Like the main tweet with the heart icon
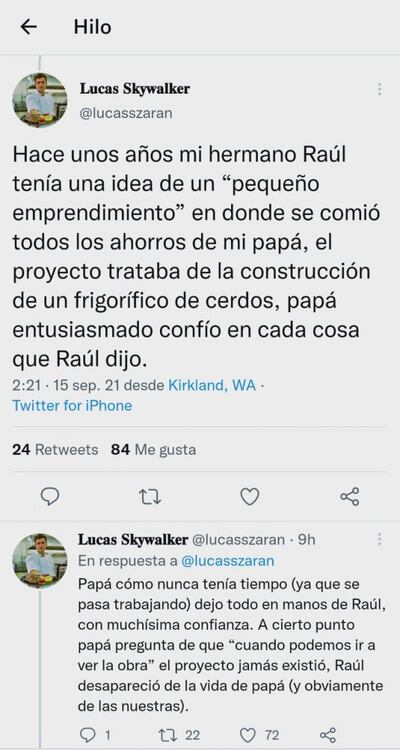 click(249, 496)
